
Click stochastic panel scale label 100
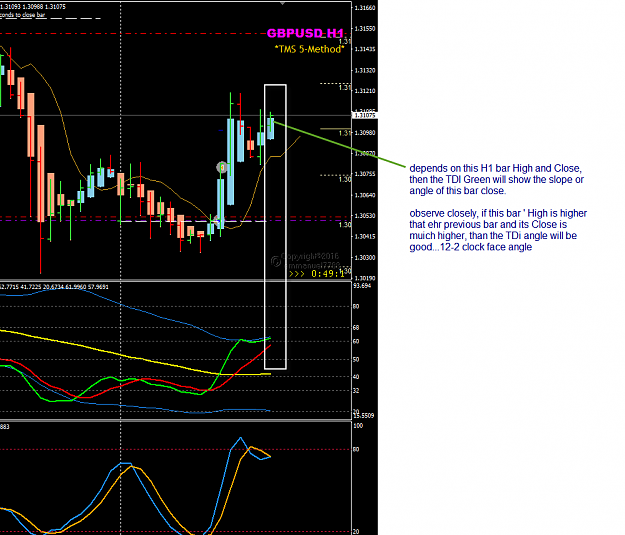(358, 426)
